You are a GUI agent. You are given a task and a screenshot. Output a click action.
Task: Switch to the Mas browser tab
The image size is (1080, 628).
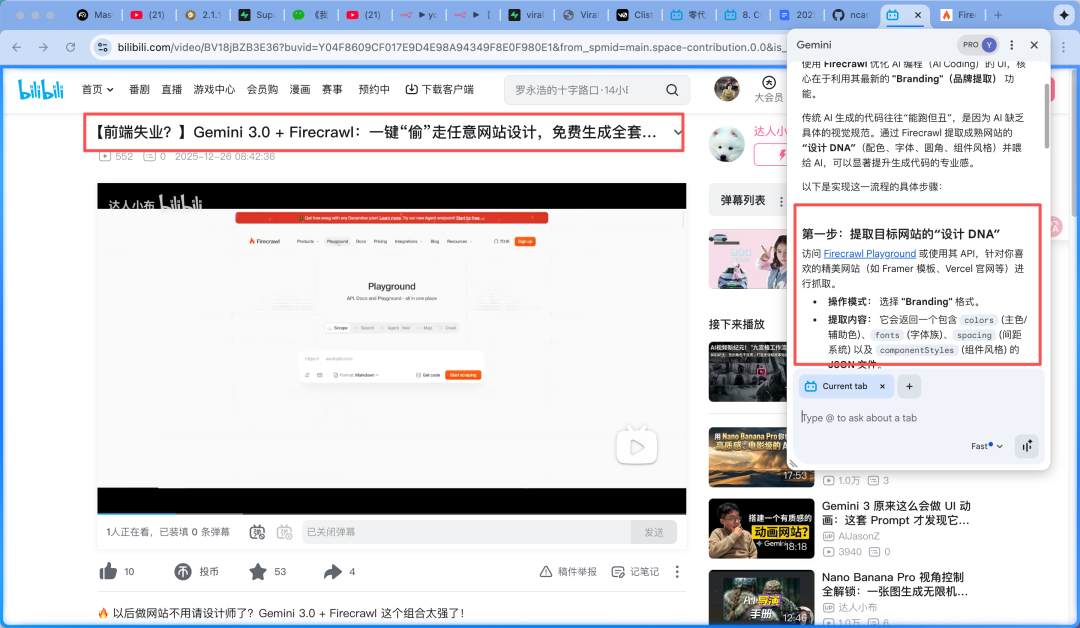[x=95, y=14]
